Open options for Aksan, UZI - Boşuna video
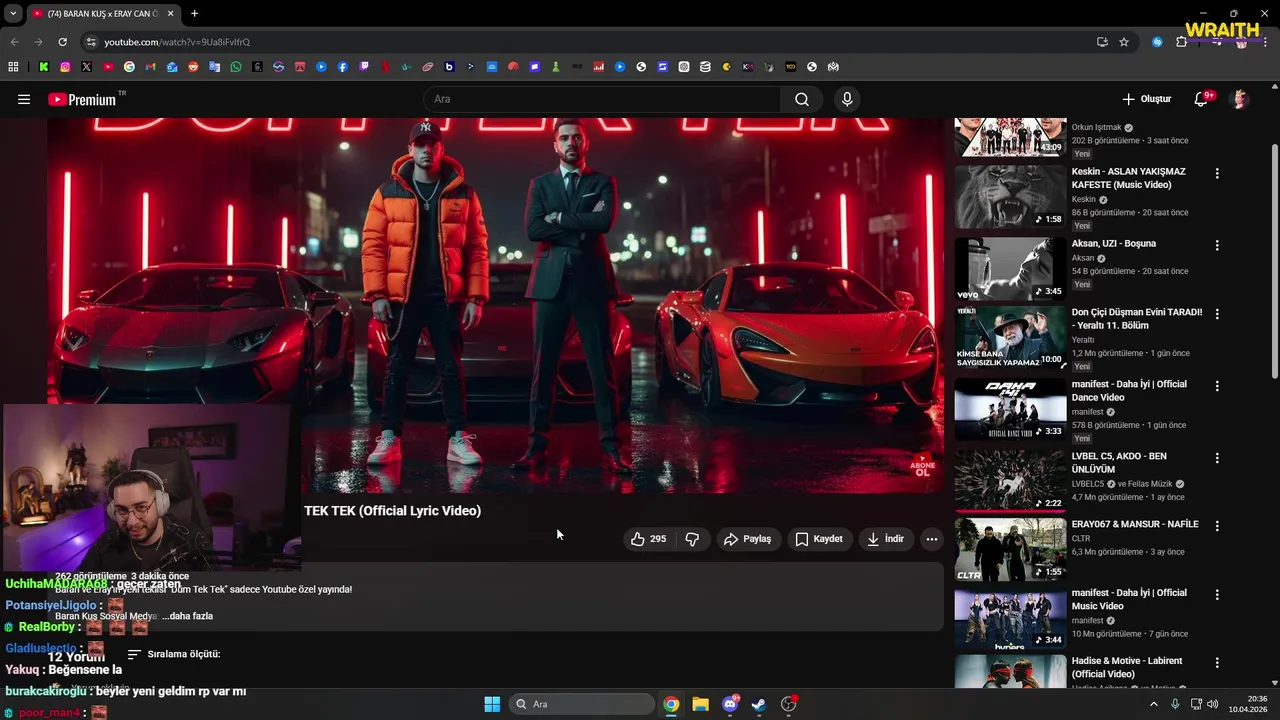Viewport: 1280px width, 720px height. pyautogui.click(x=1217, y=245)
